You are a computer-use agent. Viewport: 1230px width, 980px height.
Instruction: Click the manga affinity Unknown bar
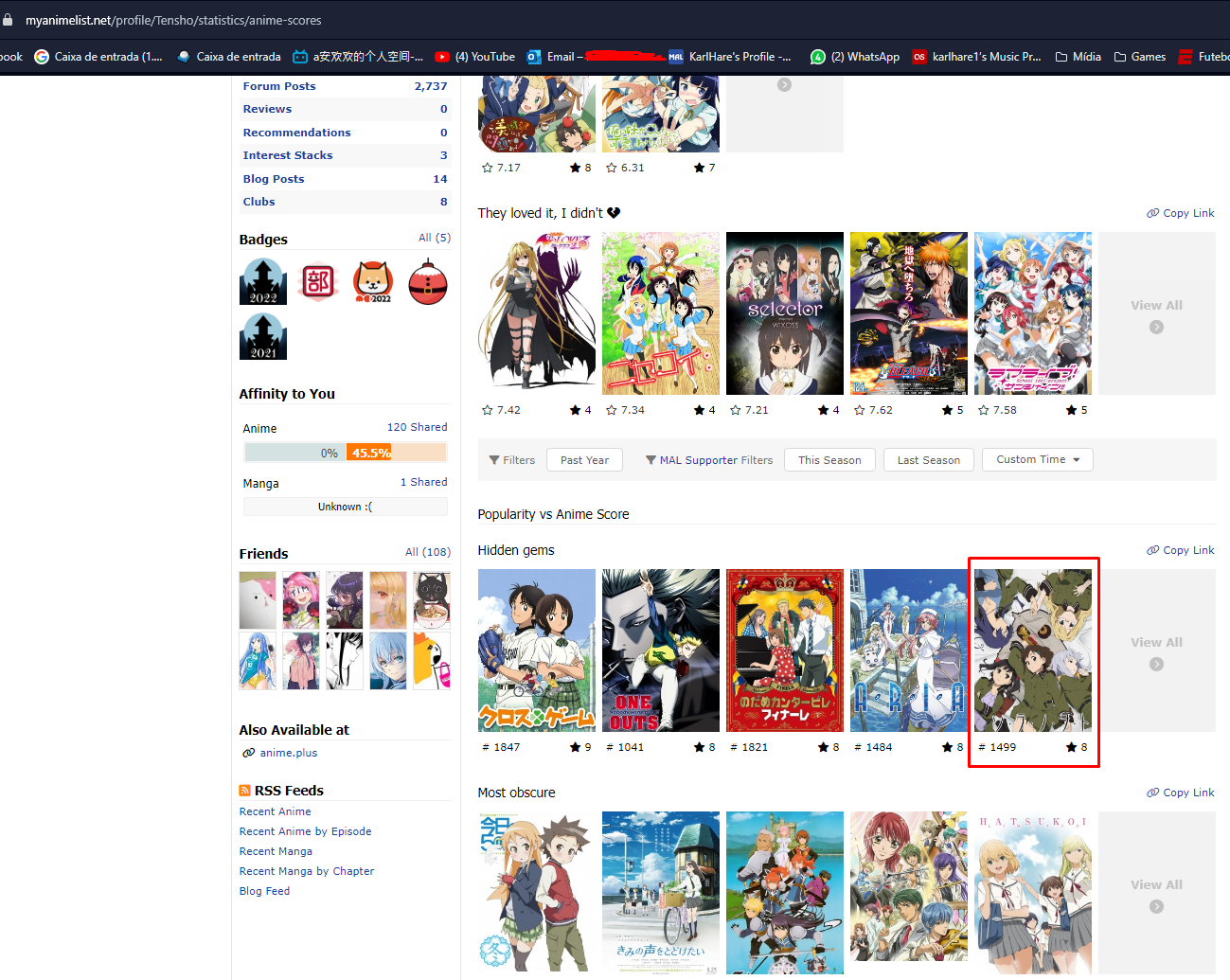click(346, 507)
